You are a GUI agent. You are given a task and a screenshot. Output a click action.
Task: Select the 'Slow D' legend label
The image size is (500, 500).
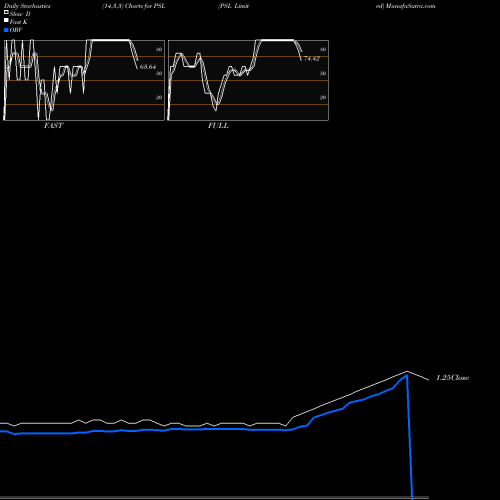pyautogui.click(x=20, y=14)
